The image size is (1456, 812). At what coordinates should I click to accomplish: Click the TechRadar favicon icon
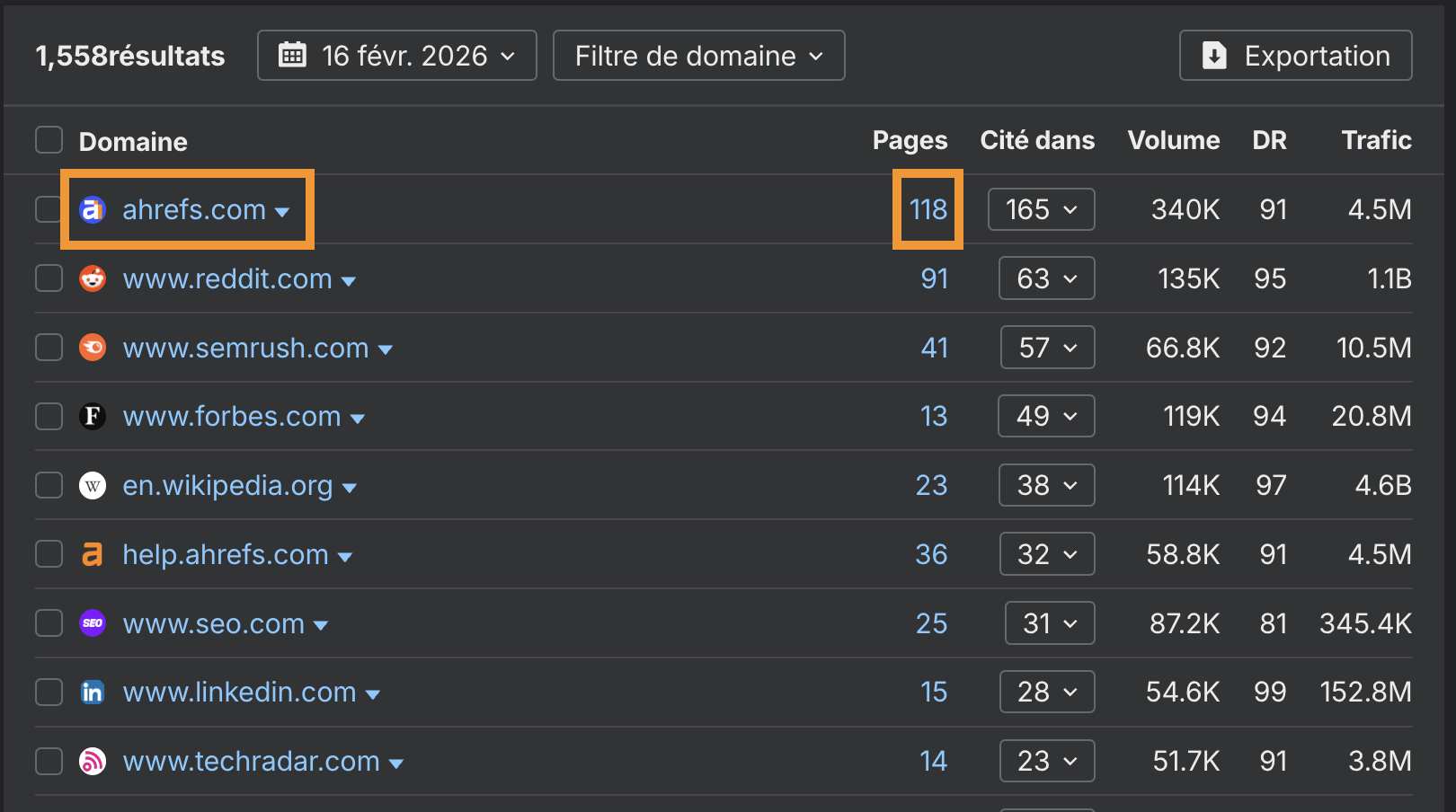point(93,761)
